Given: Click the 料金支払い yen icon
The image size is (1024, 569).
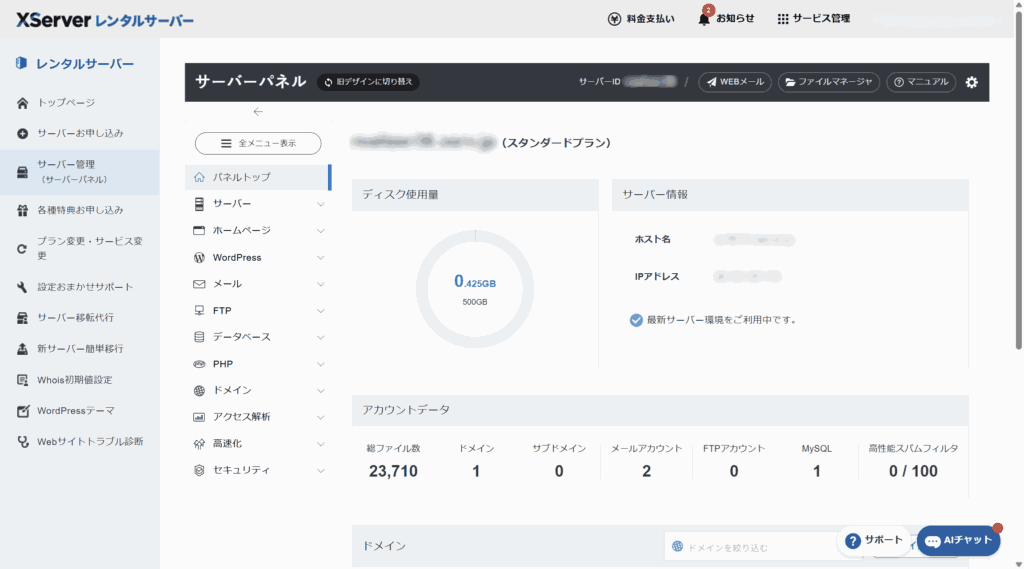Looking at the screenshot, I should (615, 19).
